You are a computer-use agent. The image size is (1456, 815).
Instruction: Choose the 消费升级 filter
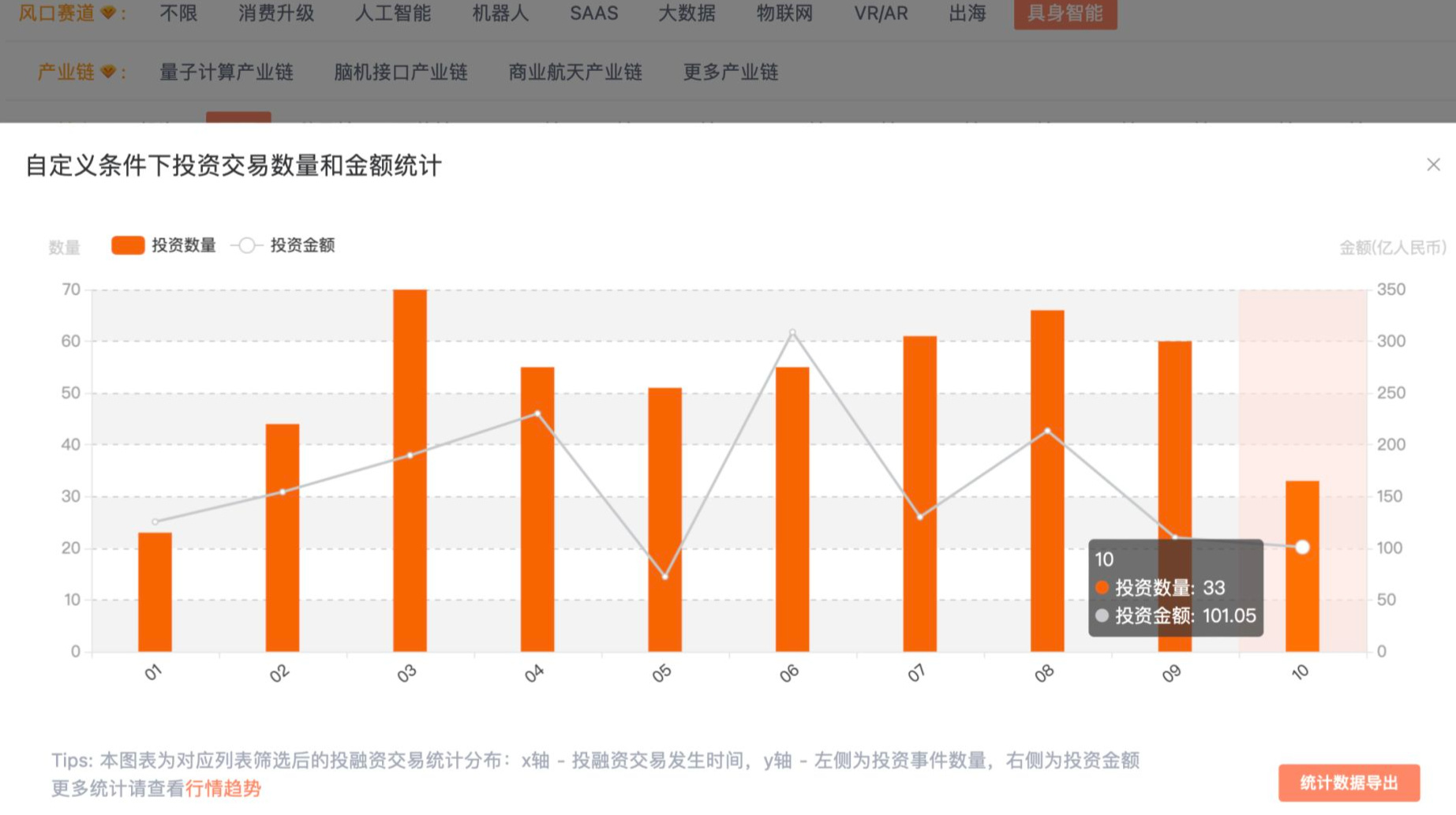pos(276,13)
